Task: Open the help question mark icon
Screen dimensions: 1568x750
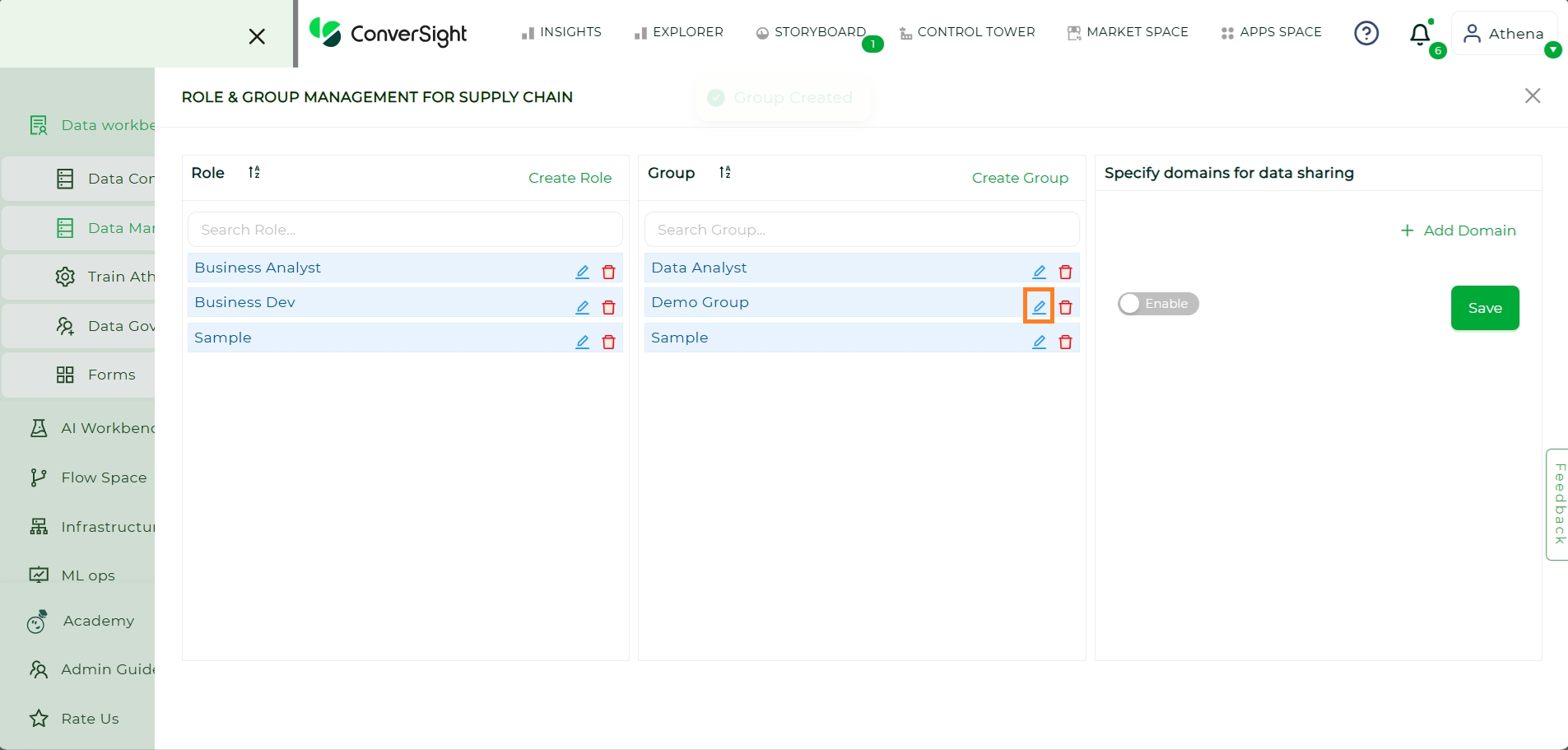Action: pos(1366,33)
